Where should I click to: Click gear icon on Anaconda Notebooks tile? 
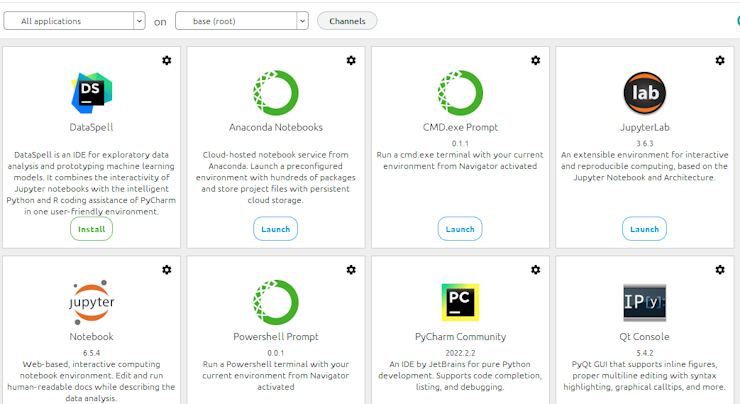351,60
